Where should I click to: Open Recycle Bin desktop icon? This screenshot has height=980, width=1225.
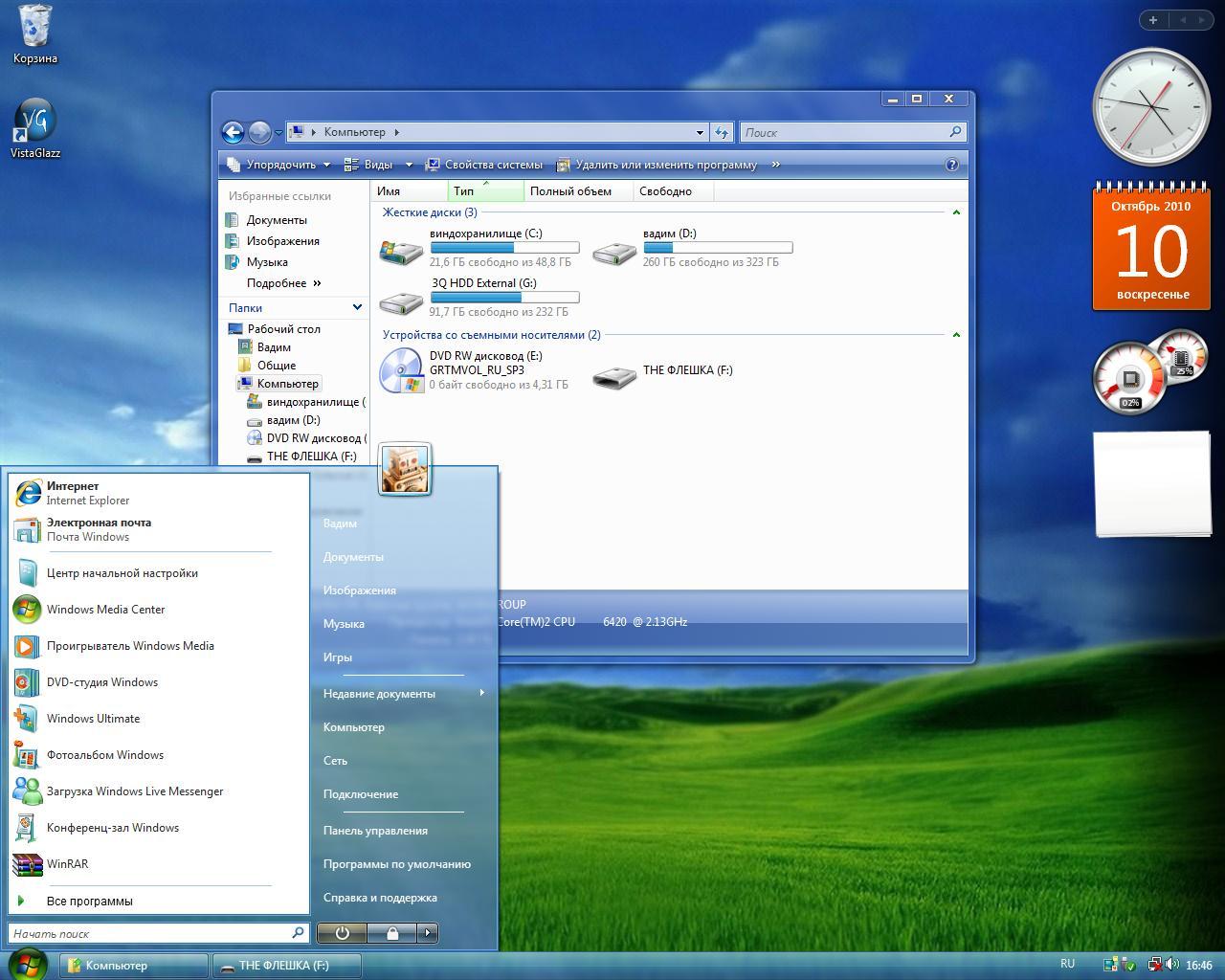(34, 34)
